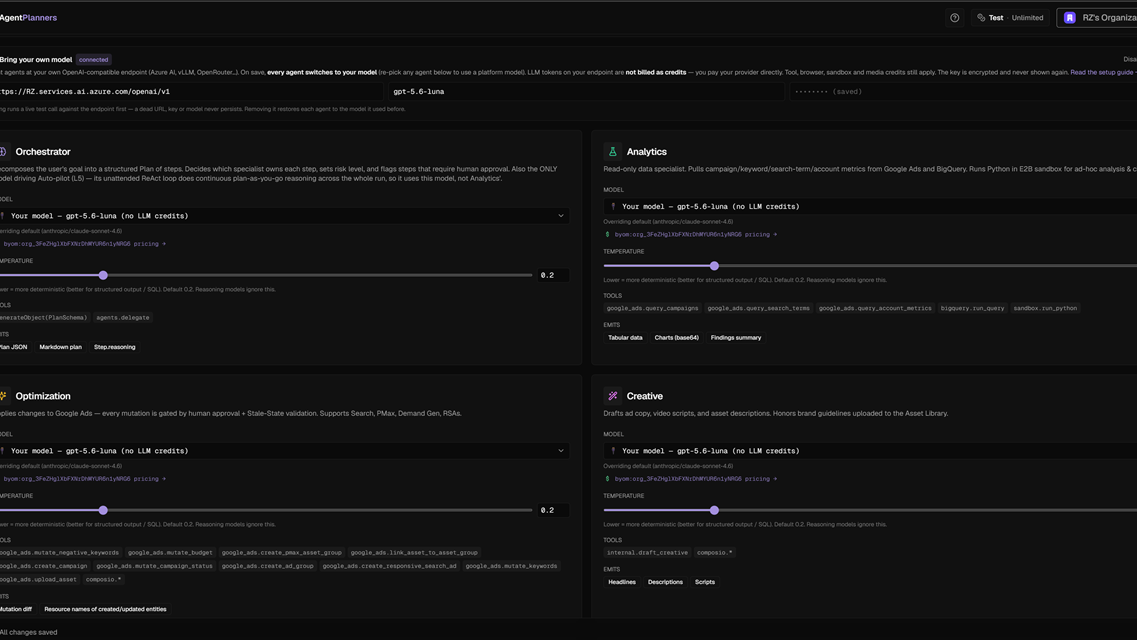Click the sandbox.run_python tool chip
This screenshot has width=1137, height=640.
coord(1045,308)
